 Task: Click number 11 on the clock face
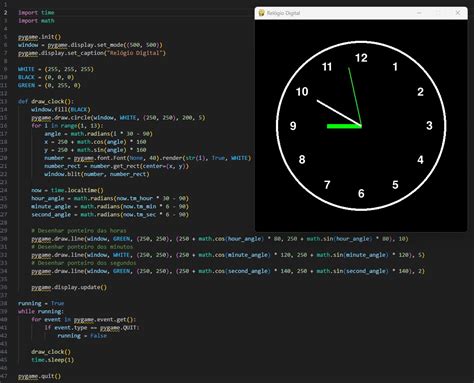327,67
